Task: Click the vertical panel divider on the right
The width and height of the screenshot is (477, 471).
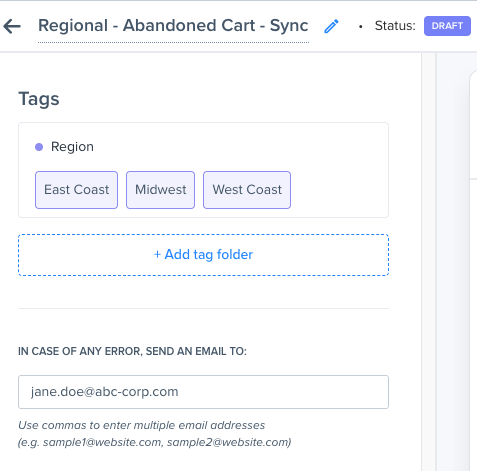Action: coord(429,262)
